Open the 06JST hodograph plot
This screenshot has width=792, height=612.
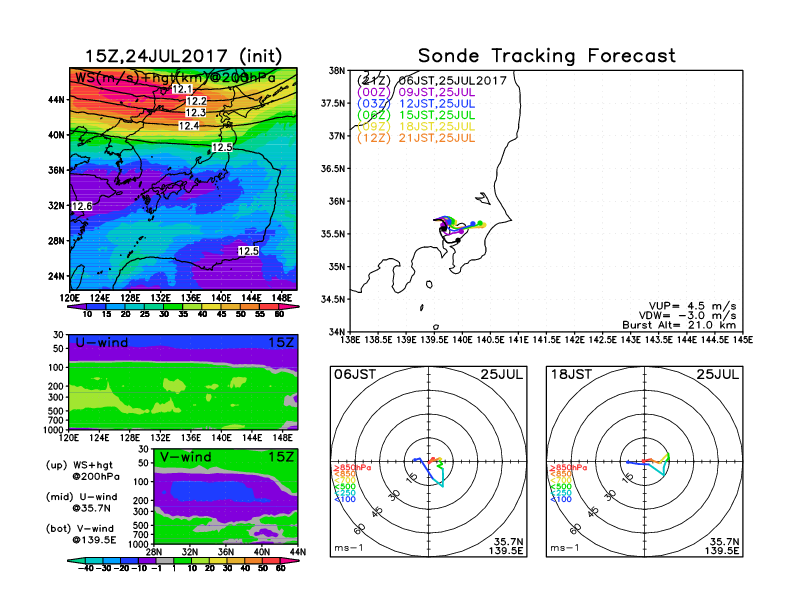pos(429,462)
